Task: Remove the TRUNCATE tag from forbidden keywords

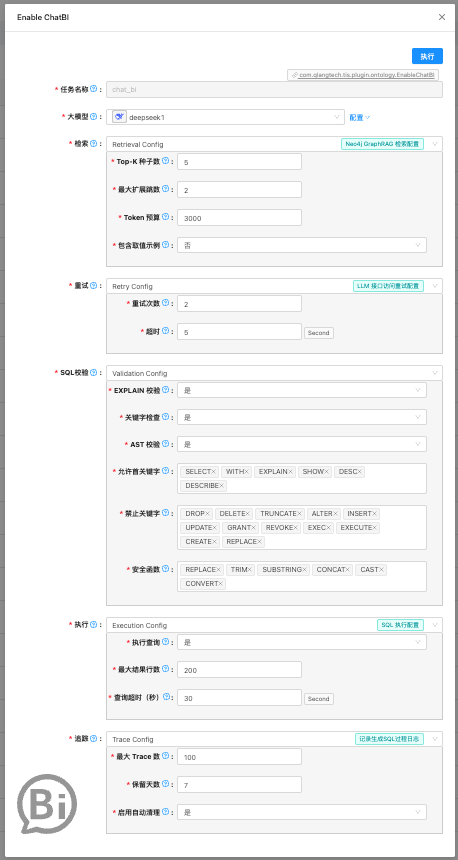Action: tap(299, 514)
